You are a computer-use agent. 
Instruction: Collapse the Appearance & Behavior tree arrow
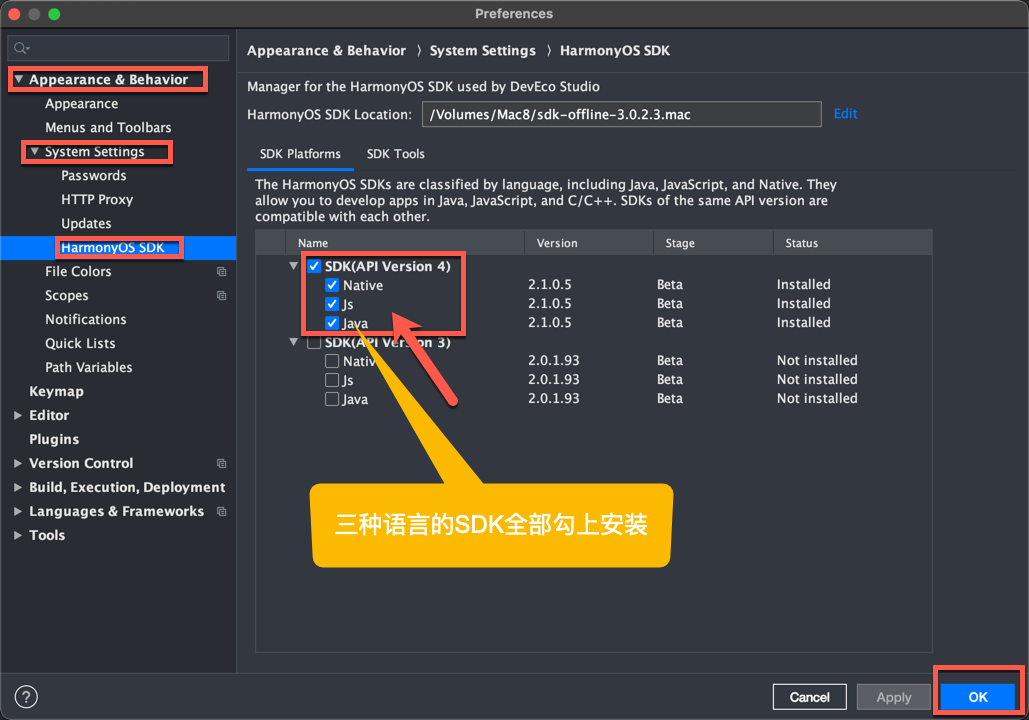tap(18, 79)
